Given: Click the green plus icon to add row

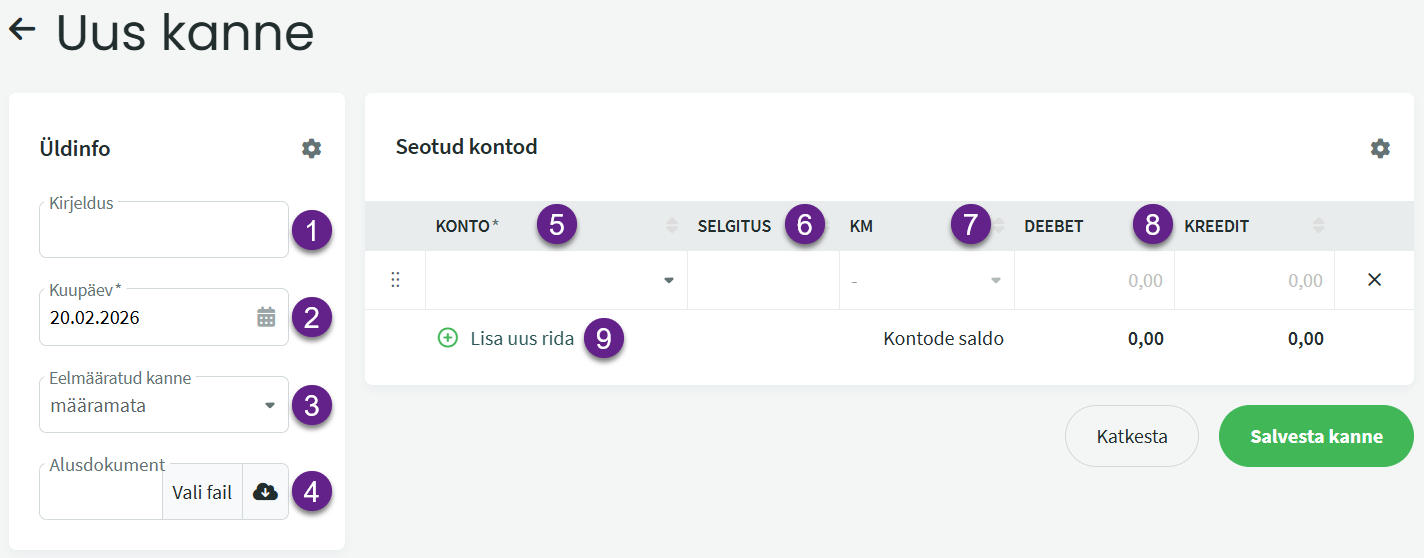Looking at the screenshot, I should (x=448, y=338).
